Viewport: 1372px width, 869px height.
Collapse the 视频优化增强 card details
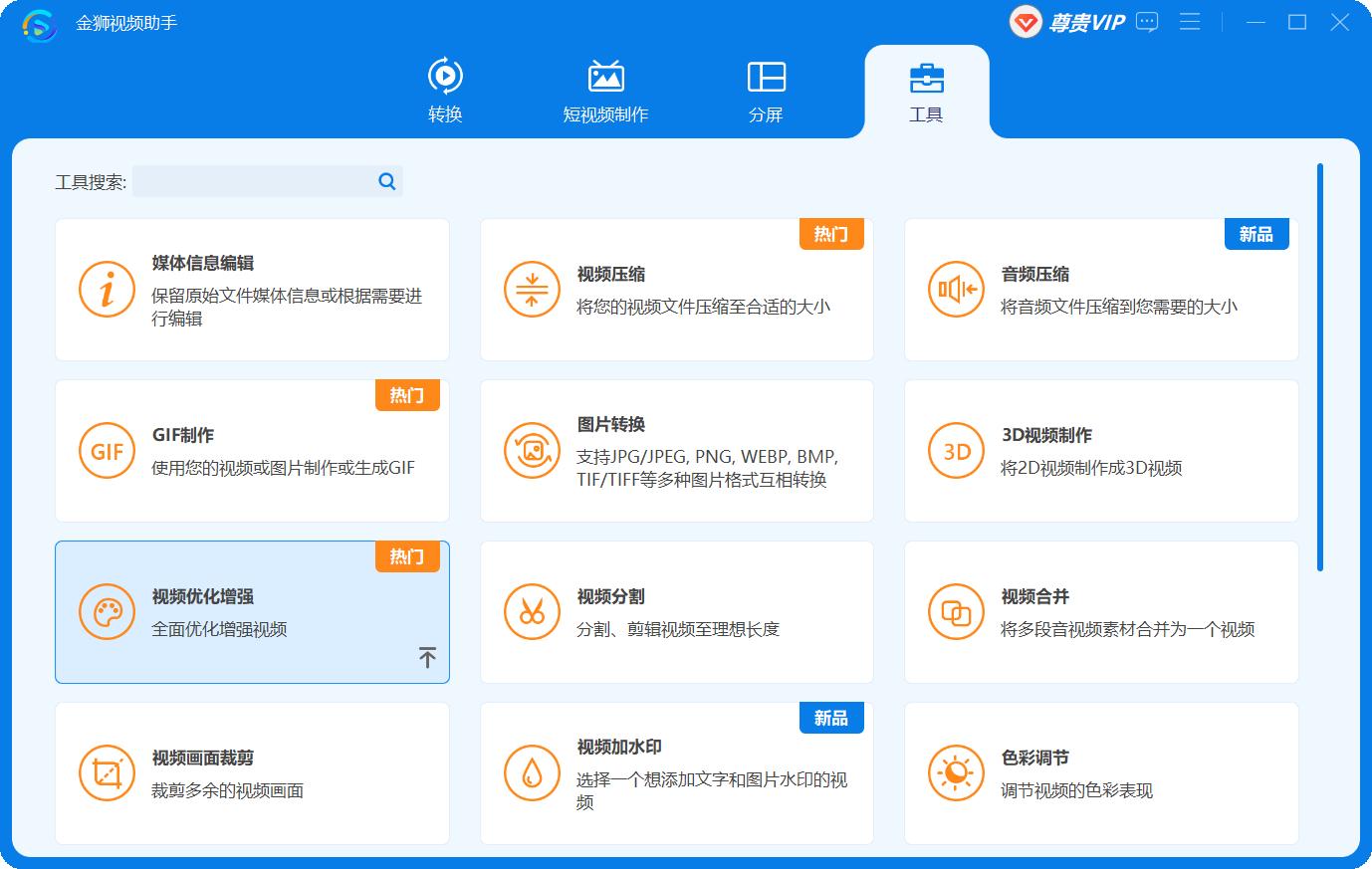428,657
